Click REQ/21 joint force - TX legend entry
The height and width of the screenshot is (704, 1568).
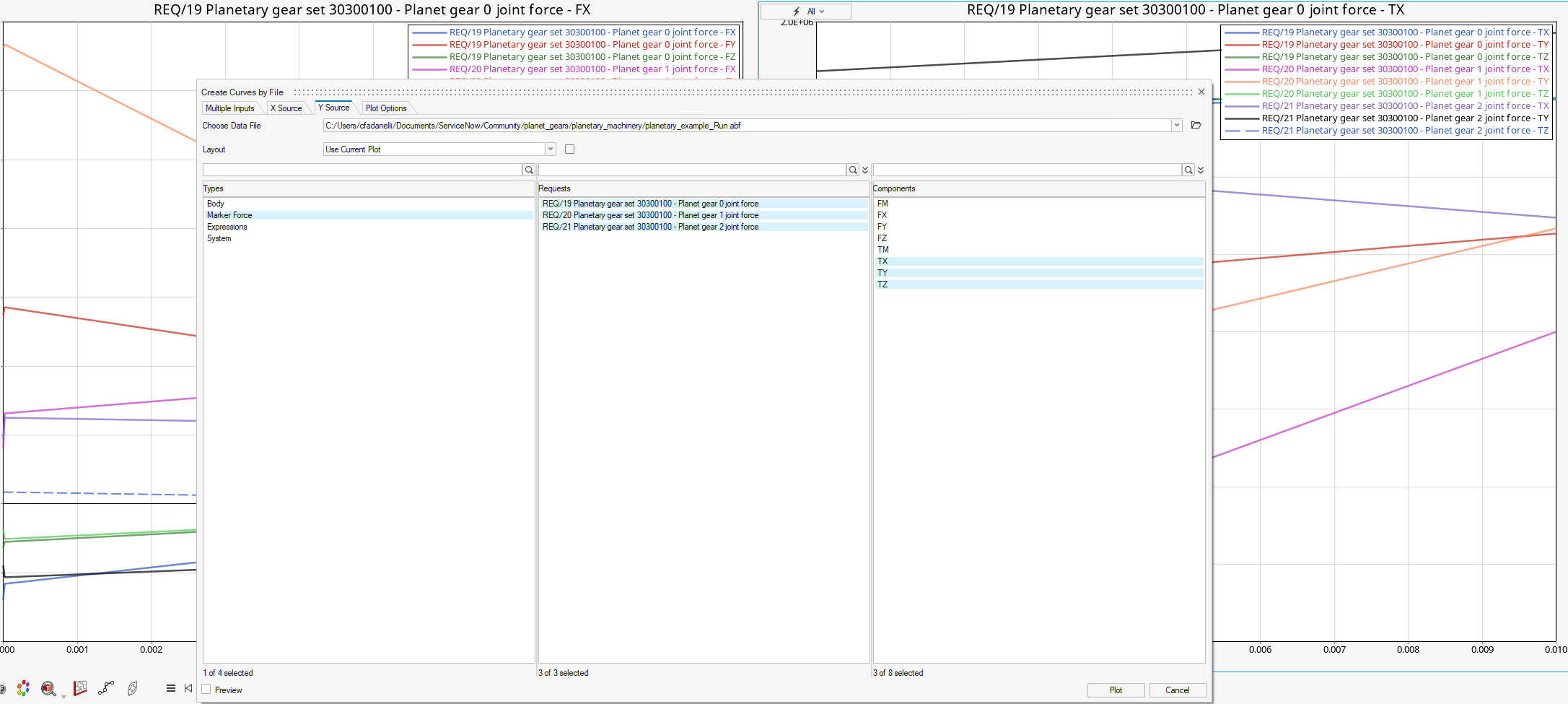tap(1387, 106)
